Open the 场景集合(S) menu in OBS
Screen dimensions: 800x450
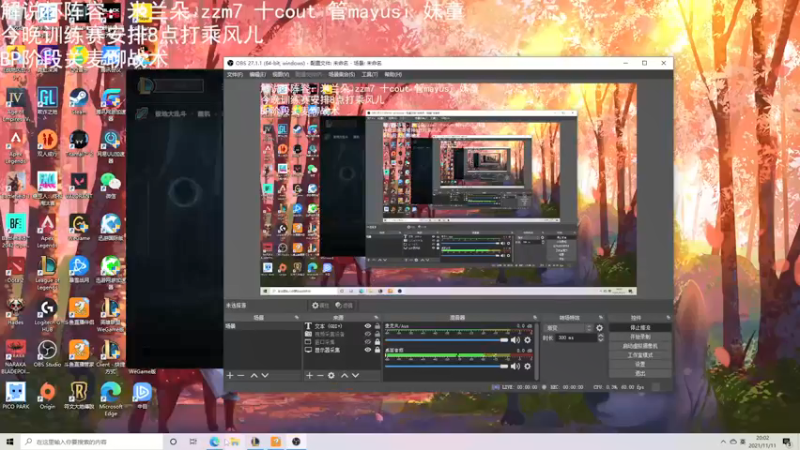point(341,74)
